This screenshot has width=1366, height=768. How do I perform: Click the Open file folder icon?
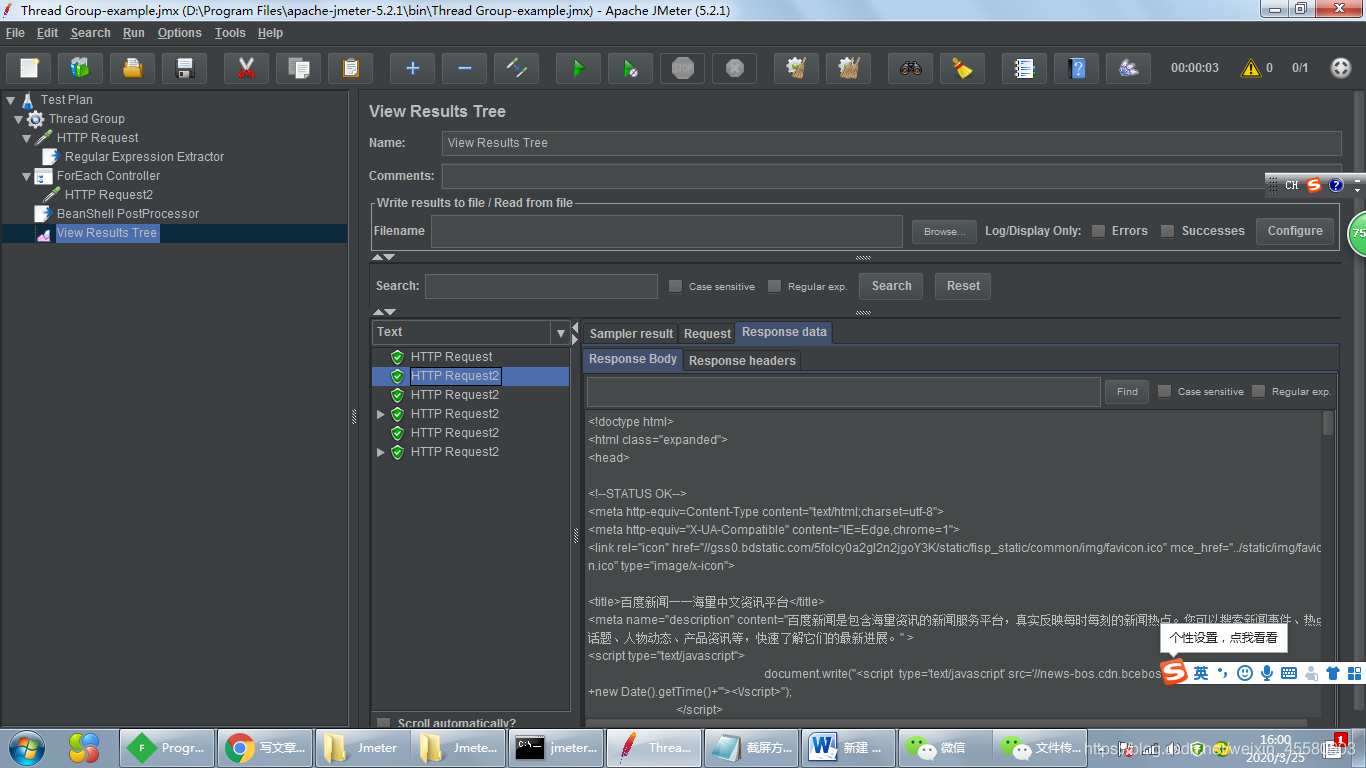coord(132,68)
